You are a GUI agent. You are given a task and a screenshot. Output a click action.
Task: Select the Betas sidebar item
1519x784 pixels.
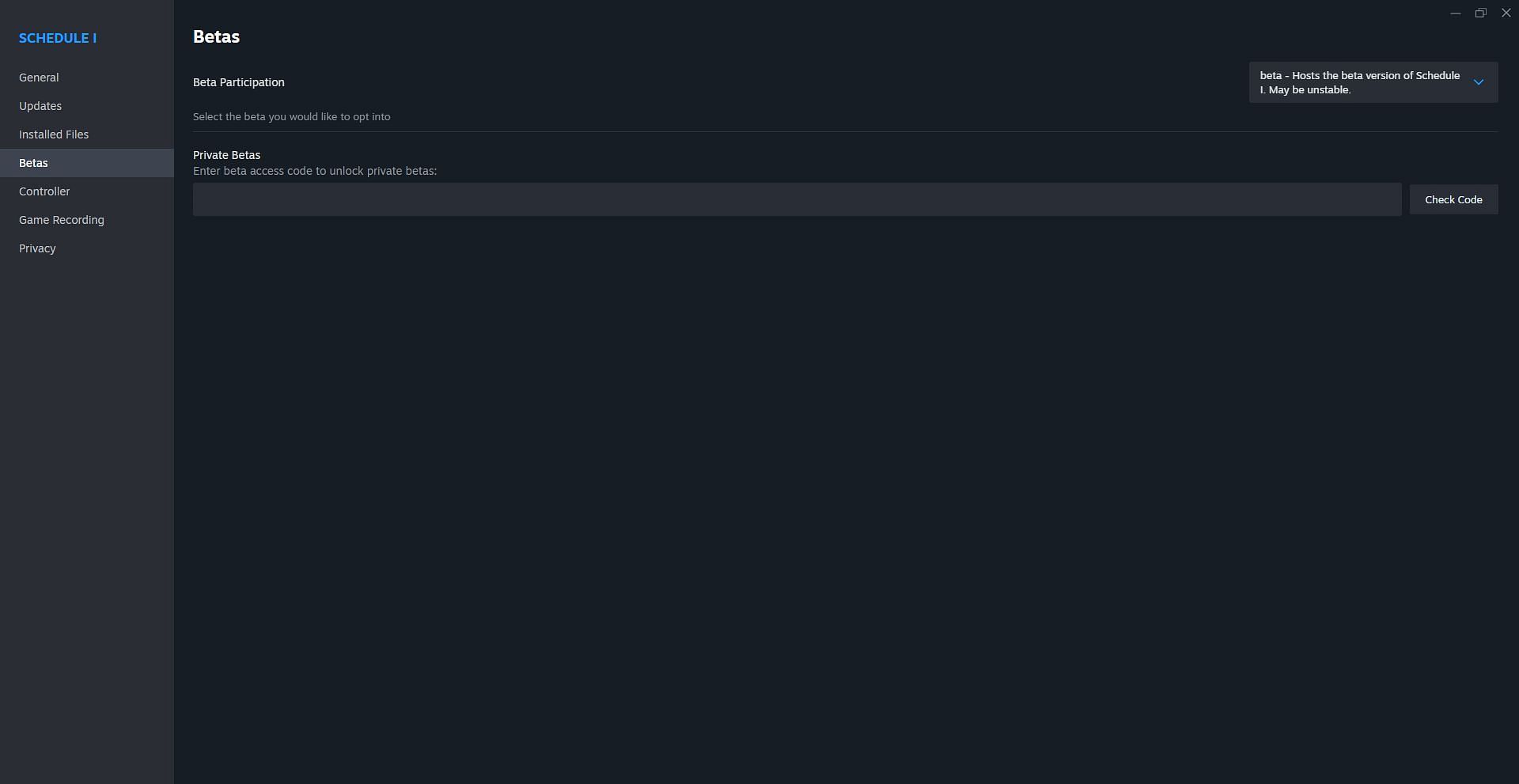(86, 163)
